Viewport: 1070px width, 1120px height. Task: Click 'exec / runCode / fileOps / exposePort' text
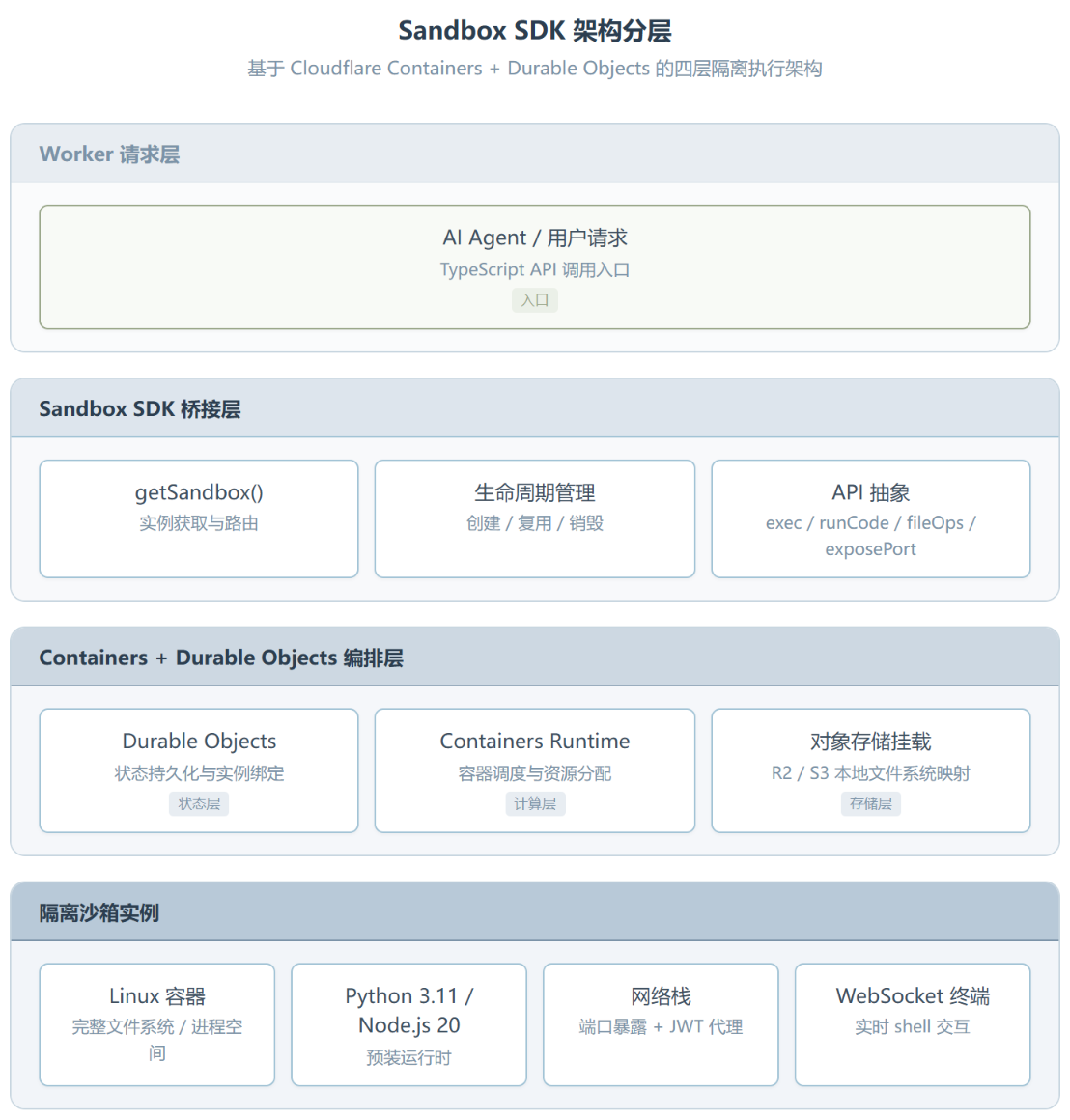[x=871, y=536]
